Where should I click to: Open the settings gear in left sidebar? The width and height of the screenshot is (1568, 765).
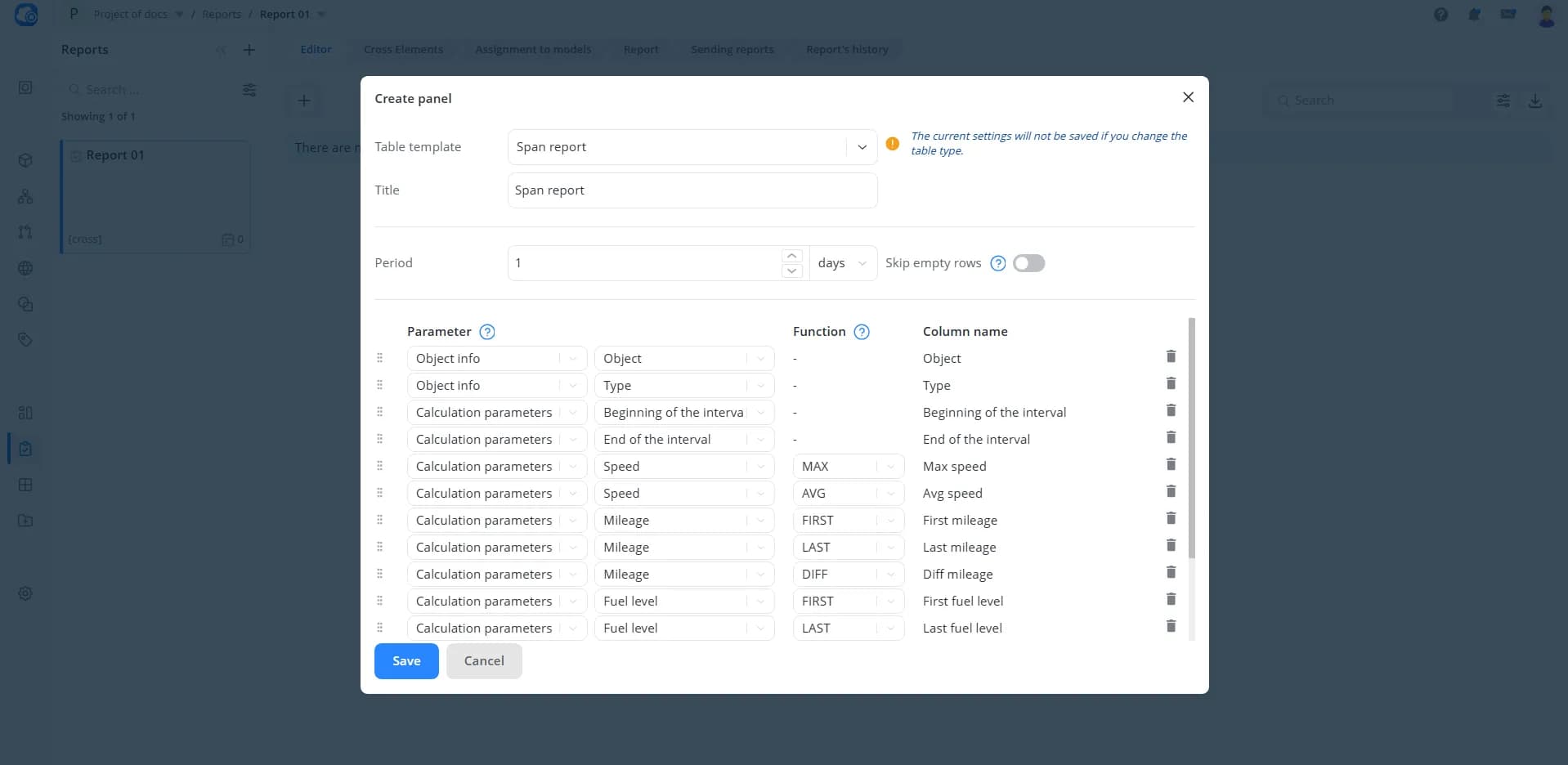pyautogui.click(x=25, y=593)
